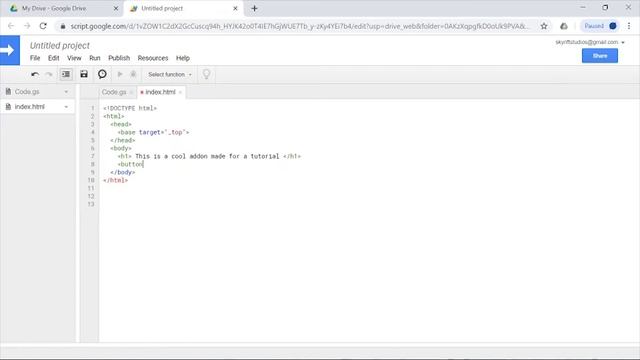
Task: Go back in browser history
Action: [x=11, y=26]
